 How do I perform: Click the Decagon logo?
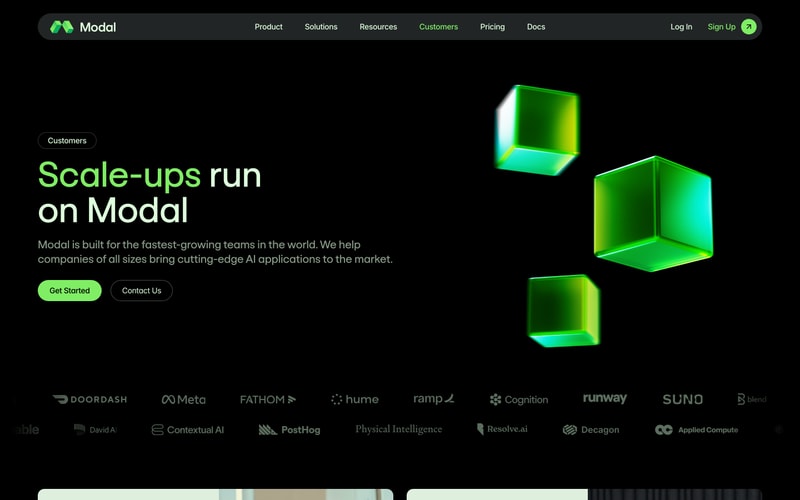[x=591, y=430]
